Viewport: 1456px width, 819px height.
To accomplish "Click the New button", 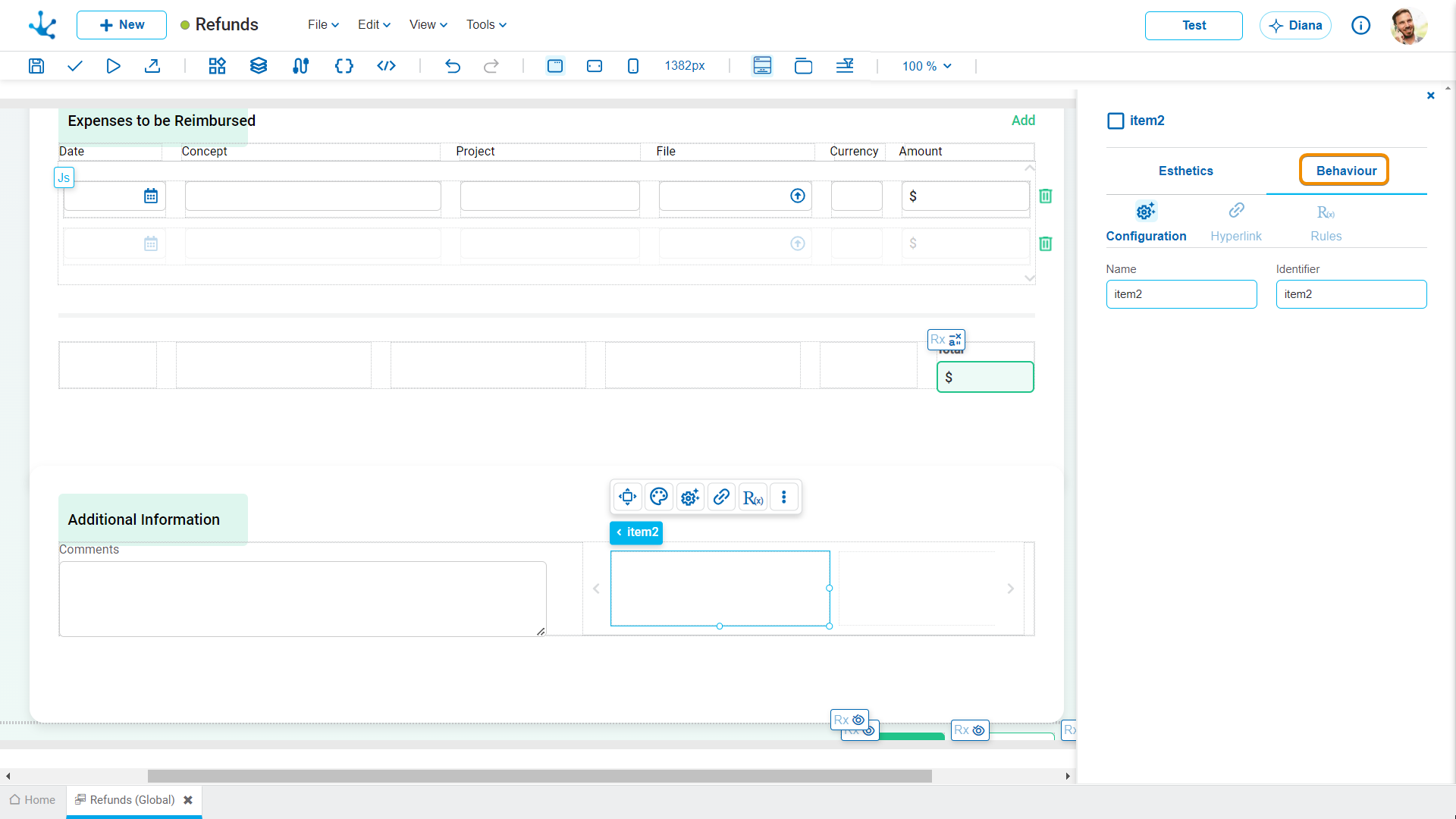I will (x=121, y=25).
